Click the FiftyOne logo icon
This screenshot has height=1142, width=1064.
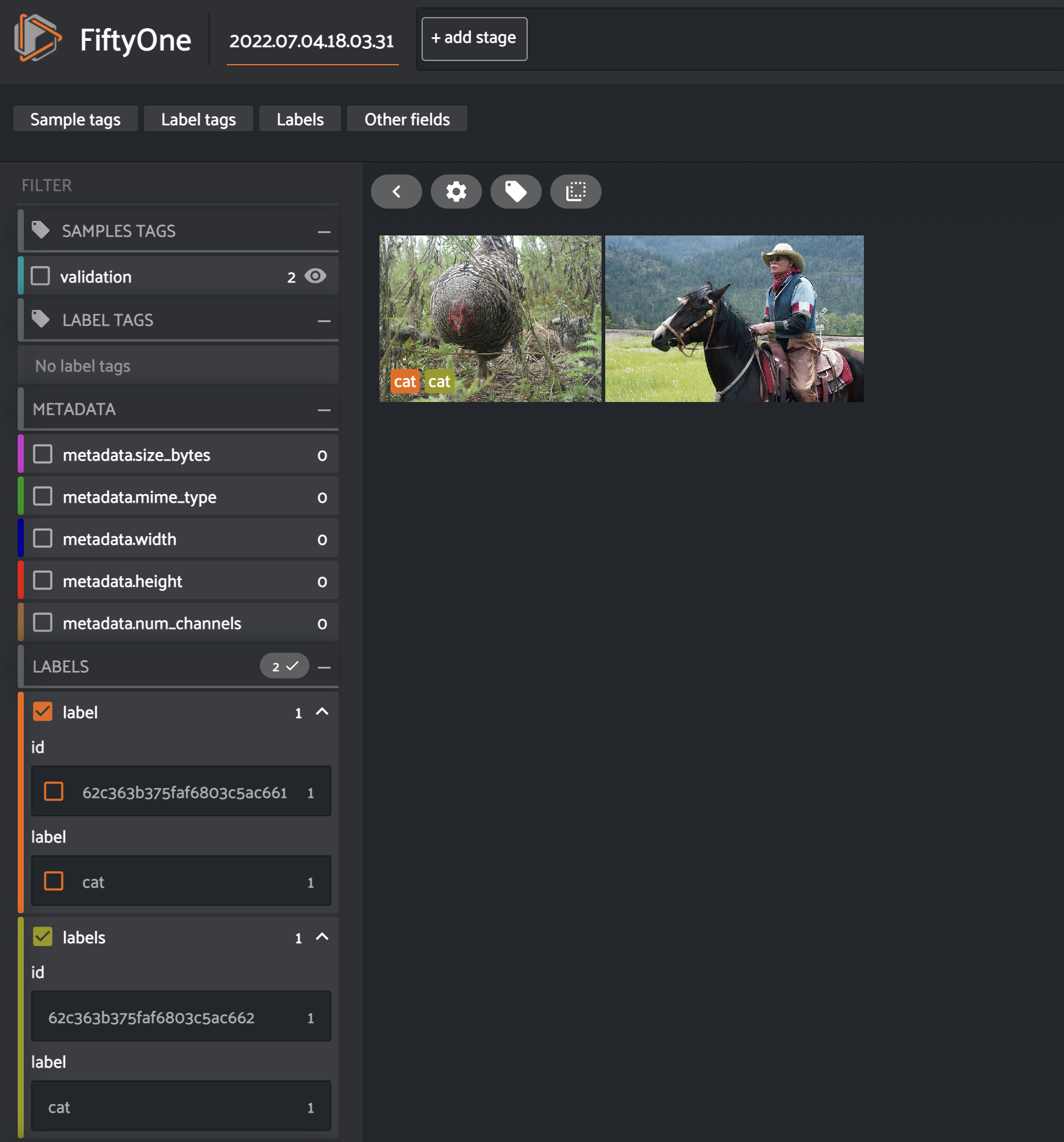37,38
